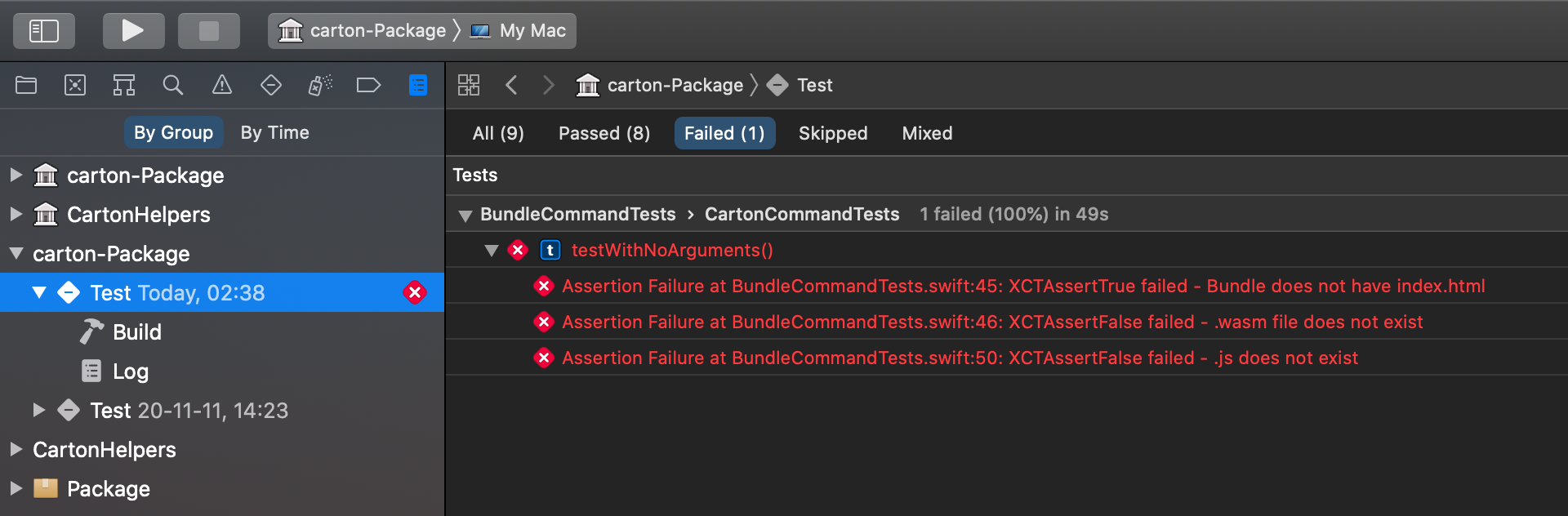Open the Issue navigator warning icon
Screen dimensions: 1568x516
click(222, 85)
